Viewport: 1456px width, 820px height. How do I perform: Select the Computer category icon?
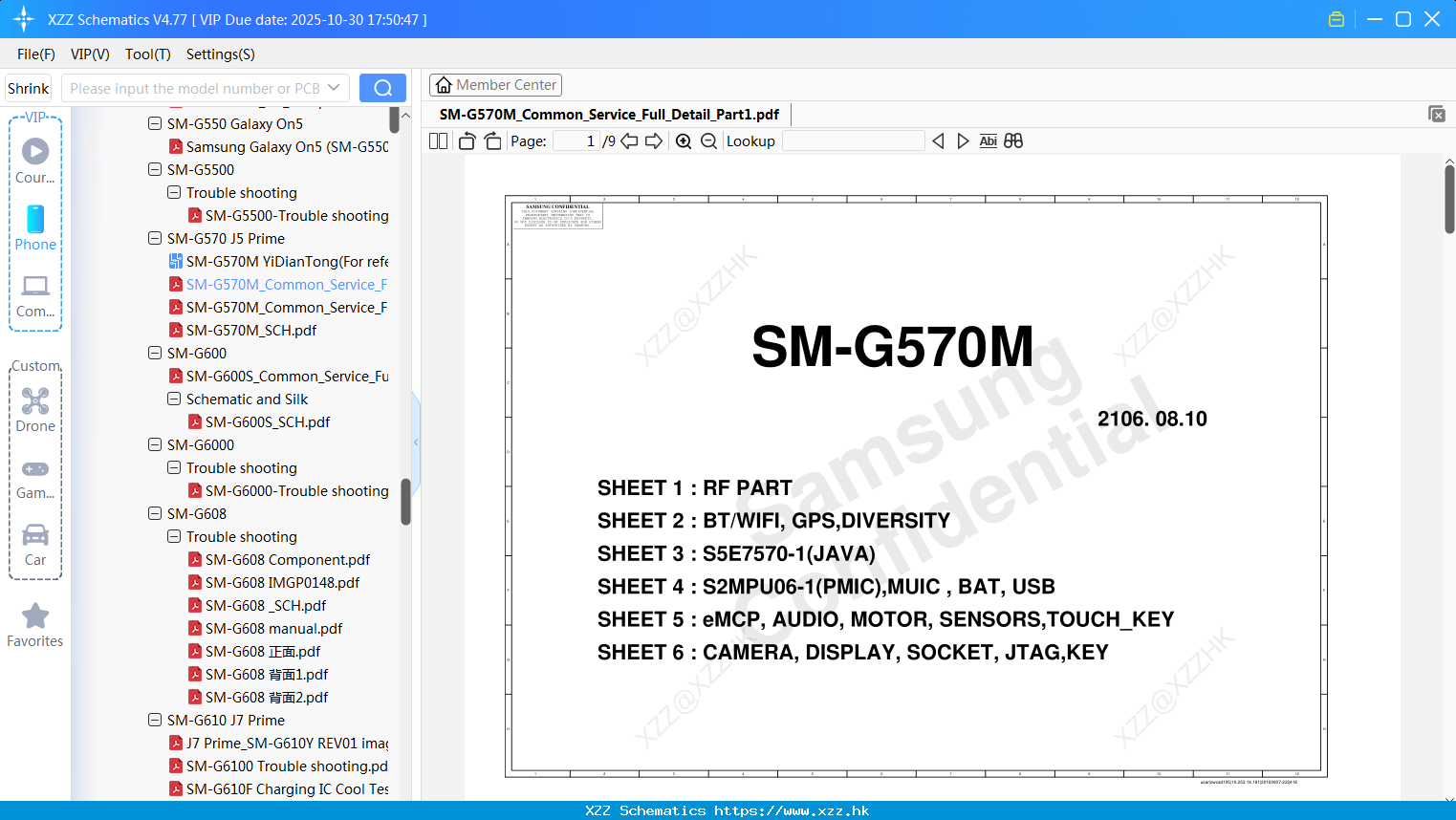click(x=35, y=296)
